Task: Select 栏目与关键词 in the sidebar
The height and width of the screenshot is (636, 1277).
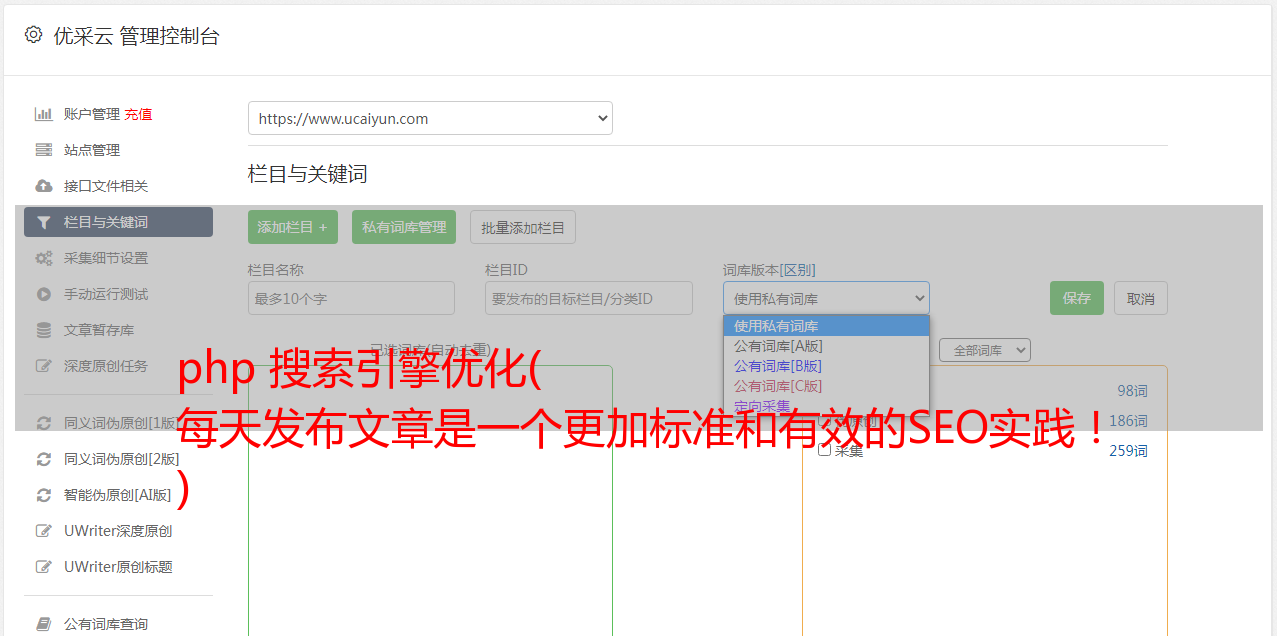Action: 118,222
